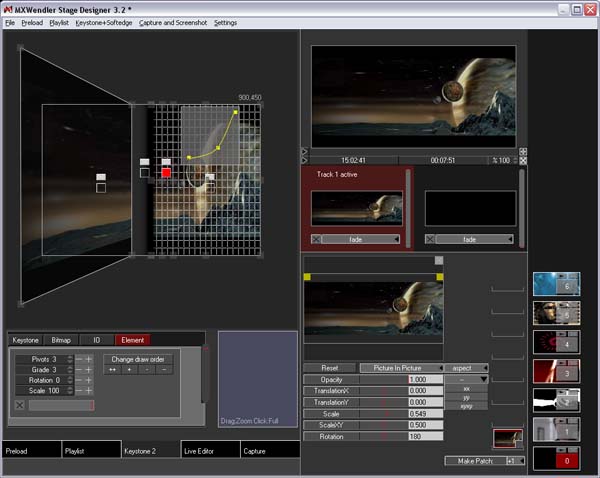Open the Settings menu
The width and height of the screenshot is (600, 478).
[225, 23]
